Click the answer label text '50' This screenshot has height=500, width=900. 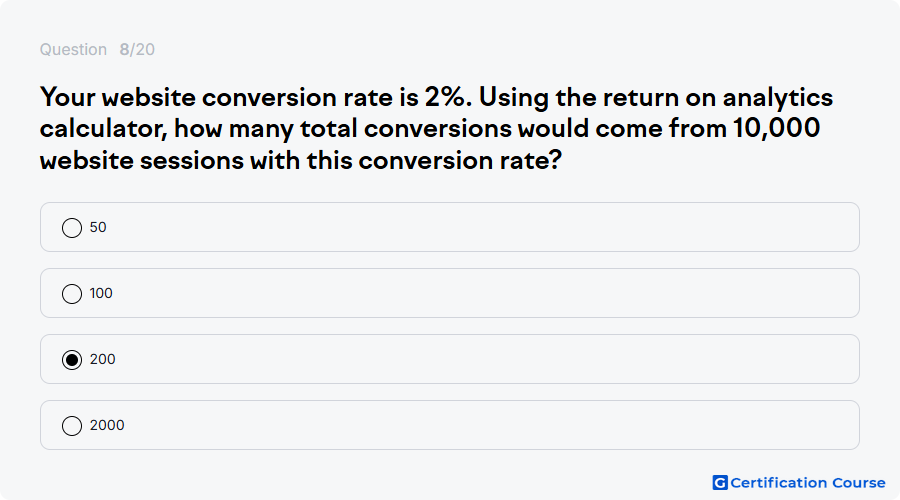click(98, 227)
